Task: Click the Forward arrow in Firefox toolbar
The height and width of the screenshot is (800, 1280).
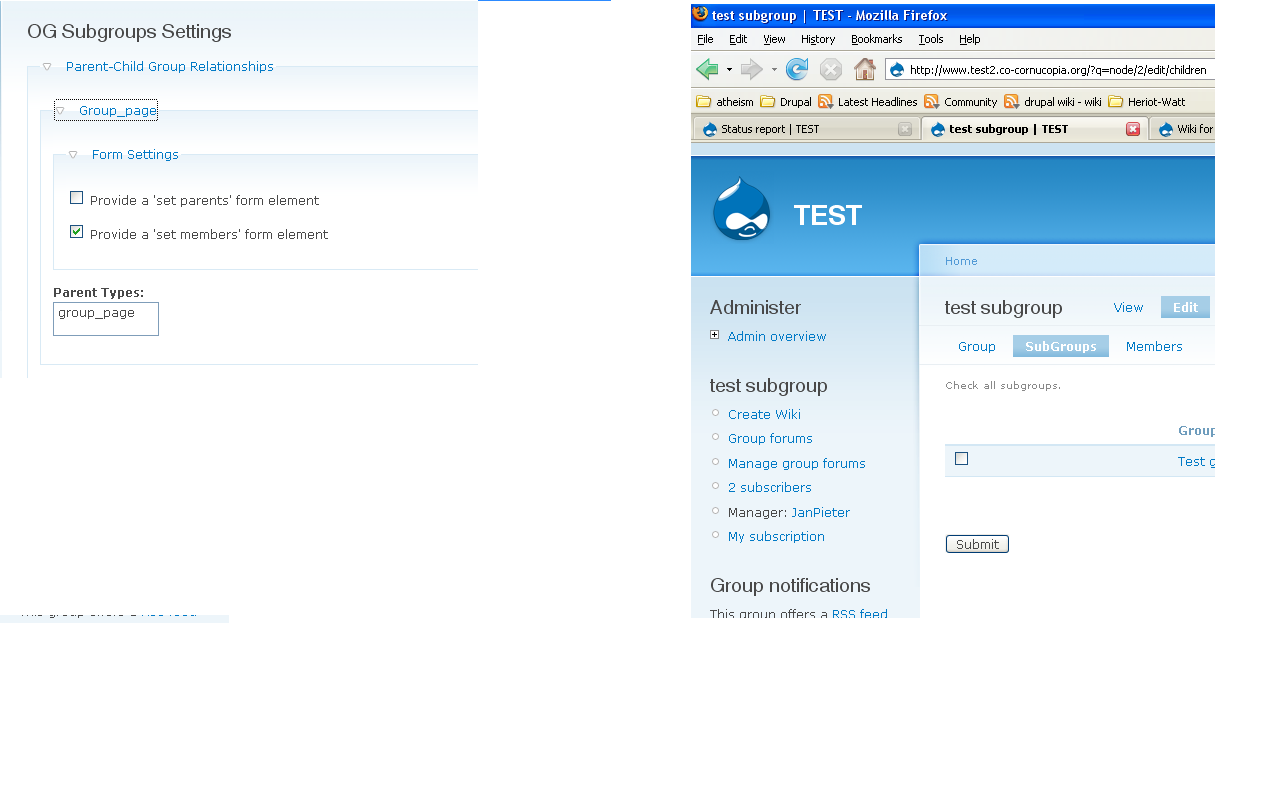Action: 752,69
